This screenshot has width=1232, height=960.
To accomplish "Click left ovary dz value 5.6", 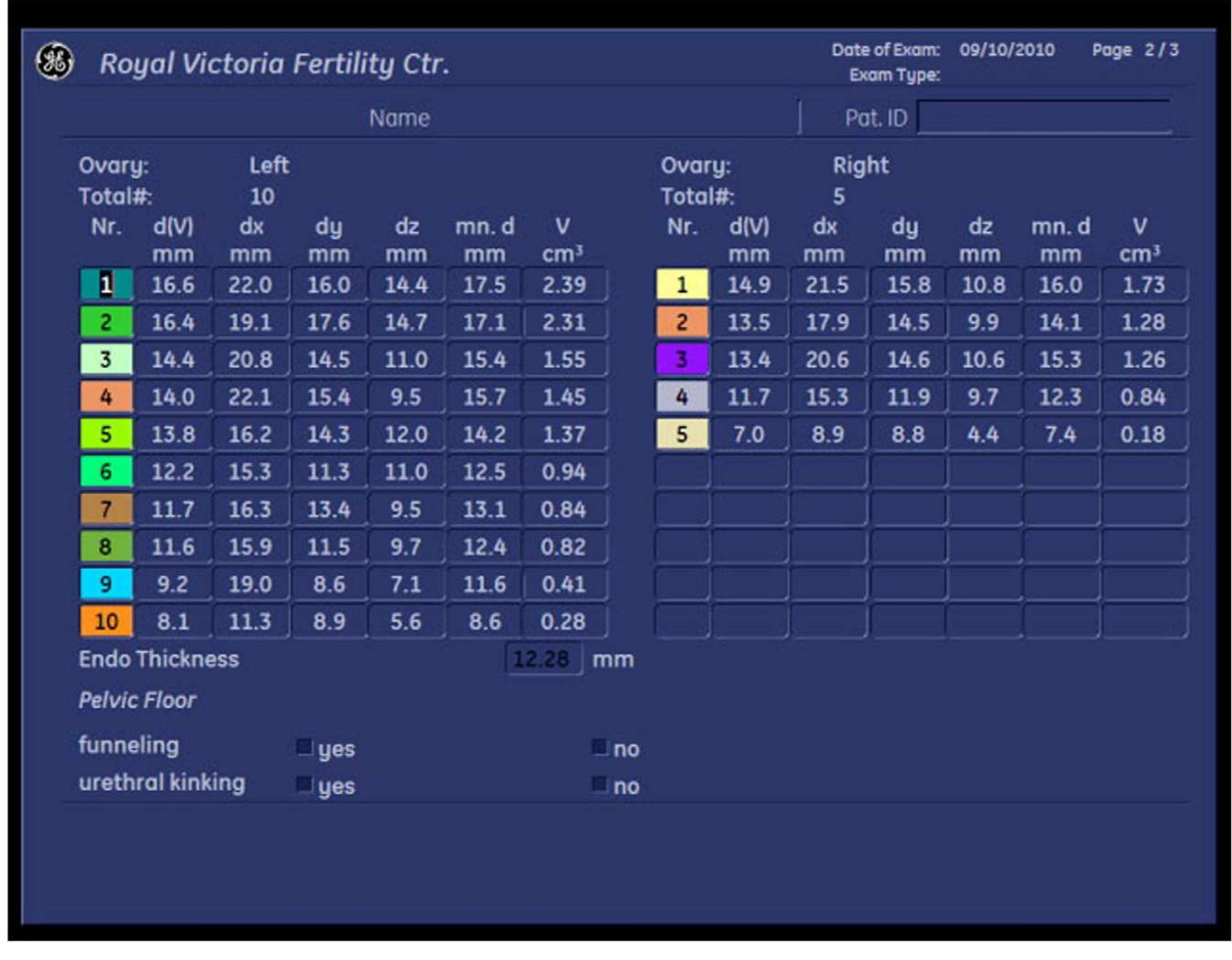I will pyautogui.click(x=406, y=621).
